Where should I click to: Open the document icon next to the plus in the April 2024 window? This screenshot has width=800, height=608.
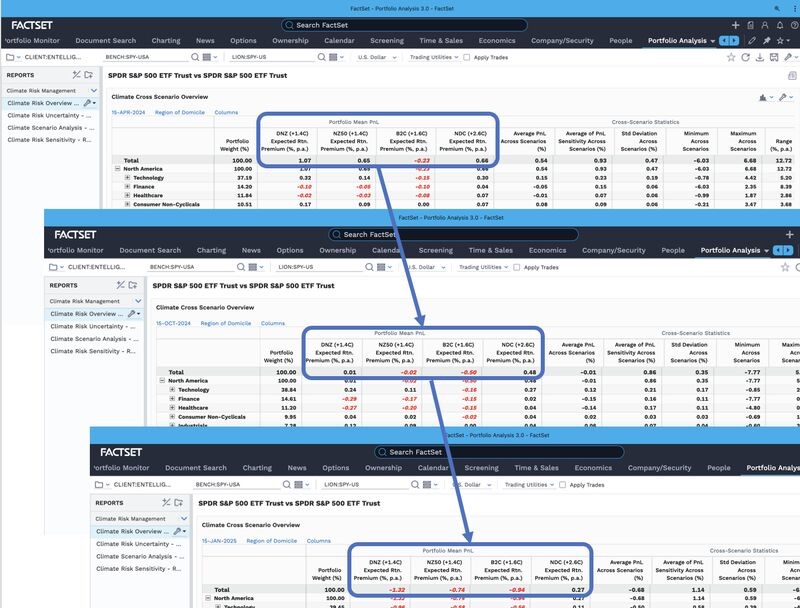coord(750,25)
